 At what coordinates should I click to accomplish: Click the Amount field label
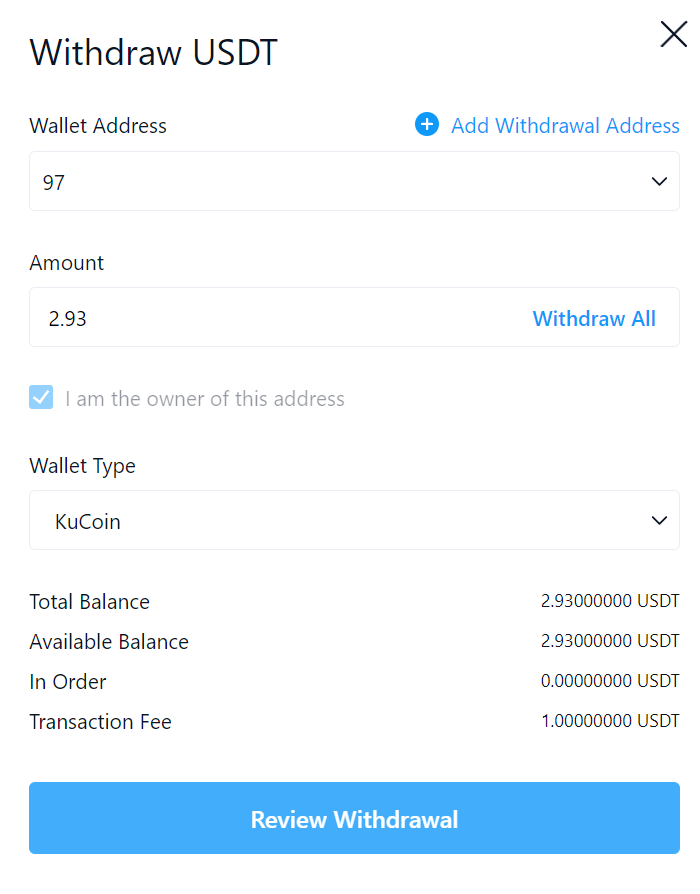point(67,263)
